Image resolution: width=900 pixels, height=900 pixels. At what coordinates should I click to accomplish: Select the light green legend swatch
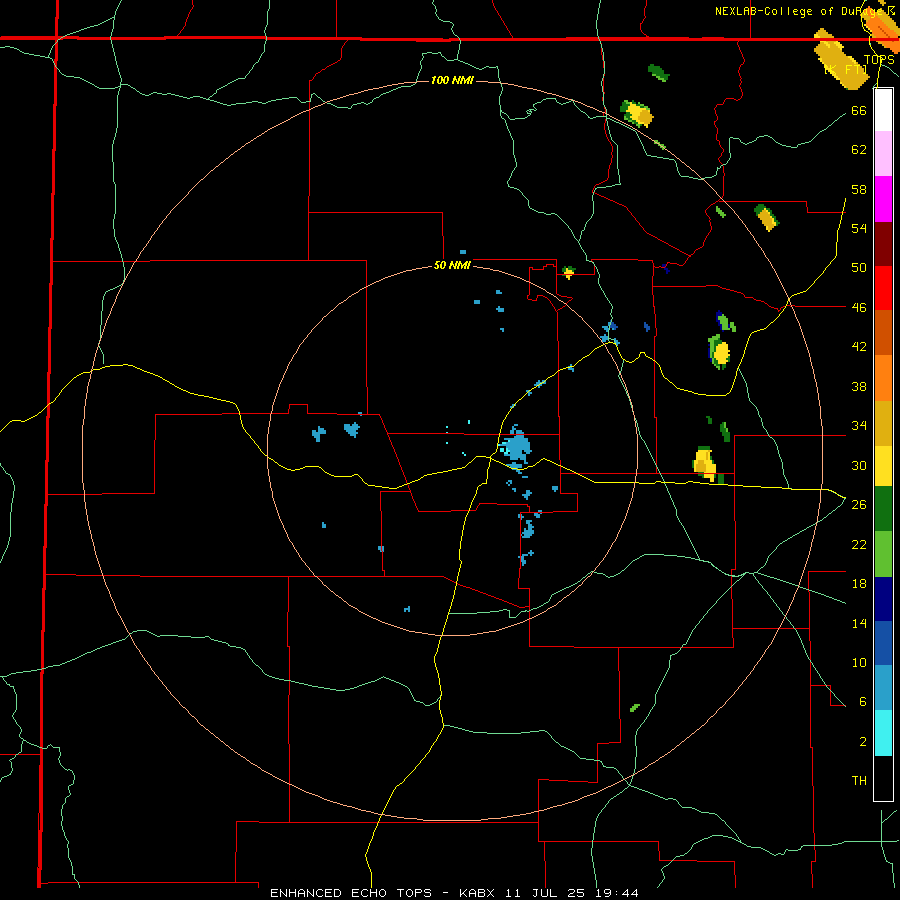pos(883,554)
